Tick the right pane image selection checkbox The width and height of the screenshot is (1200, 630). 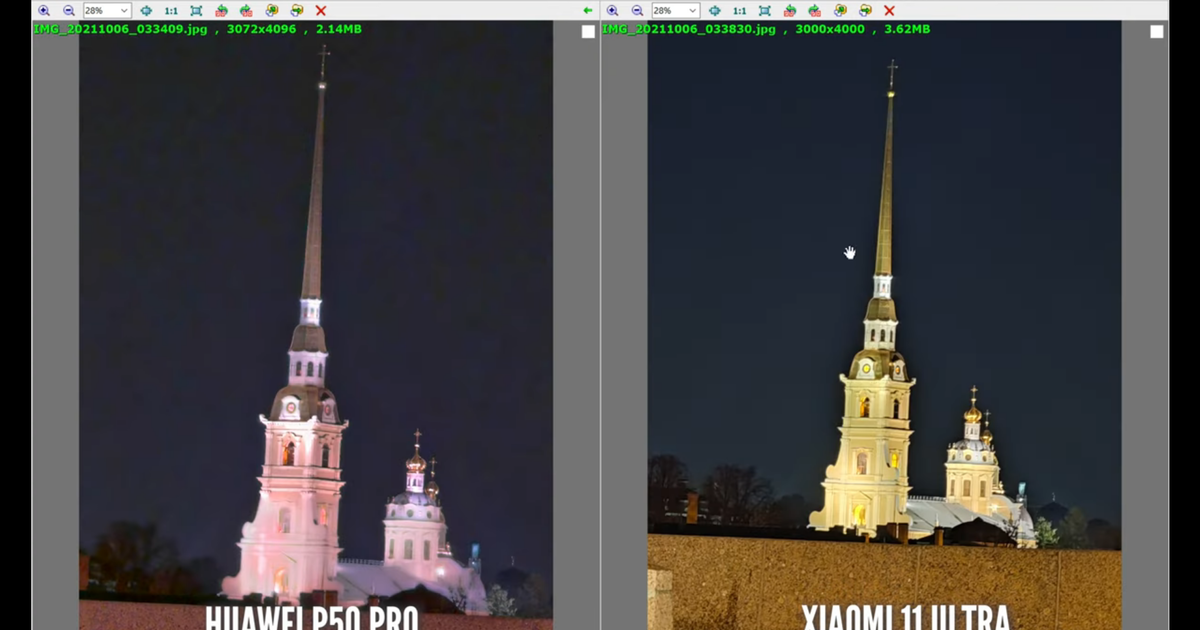click(1157, 32)
